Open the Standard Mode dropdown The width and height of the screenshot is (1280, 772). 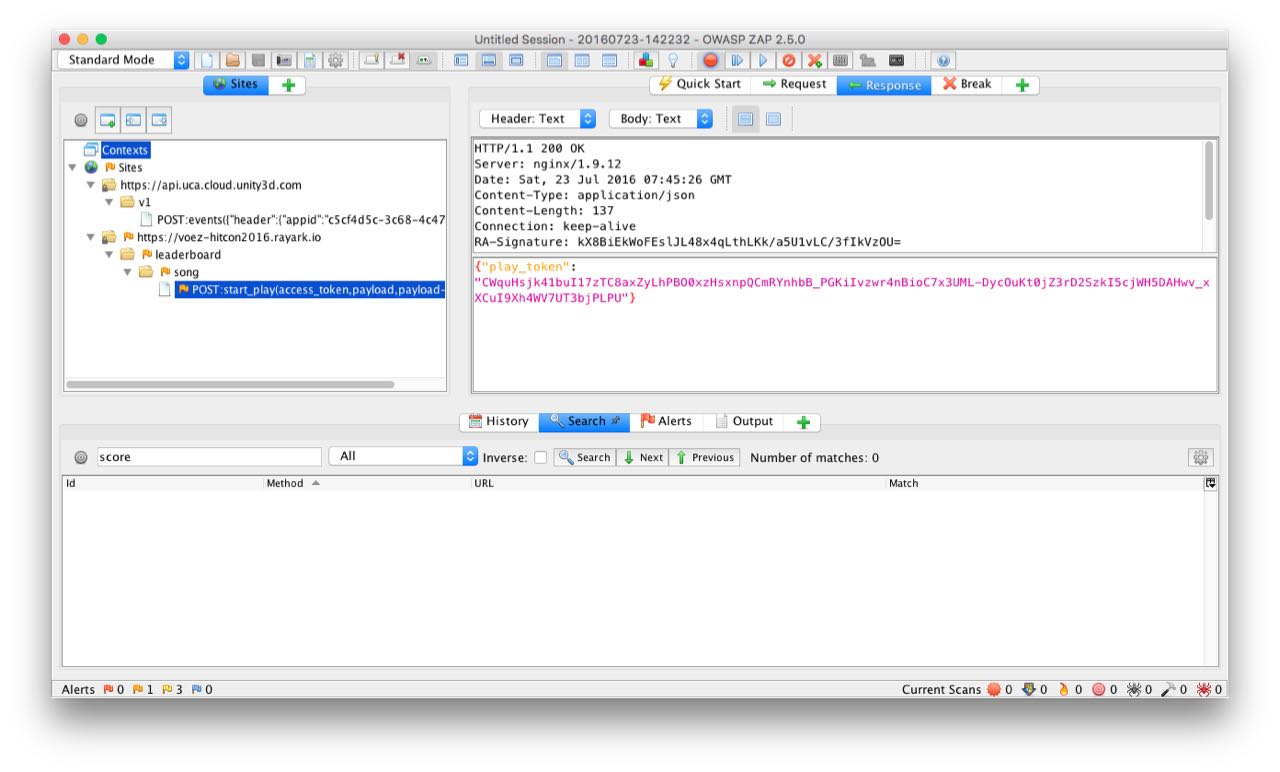pos(123,60)
